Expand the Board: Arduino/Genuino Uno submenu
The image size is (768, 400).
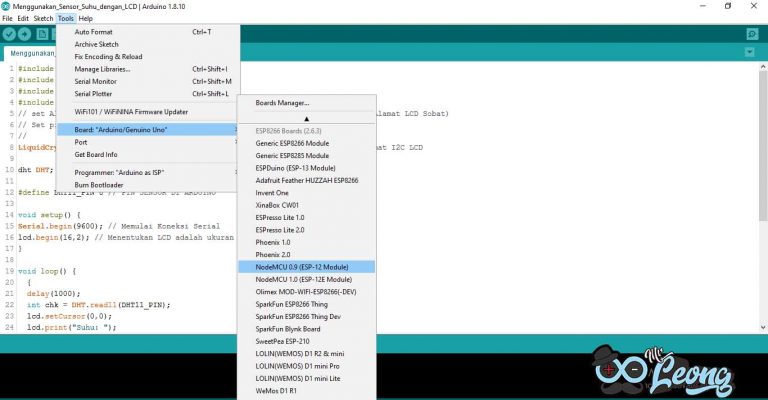click(x=148, y=130)
